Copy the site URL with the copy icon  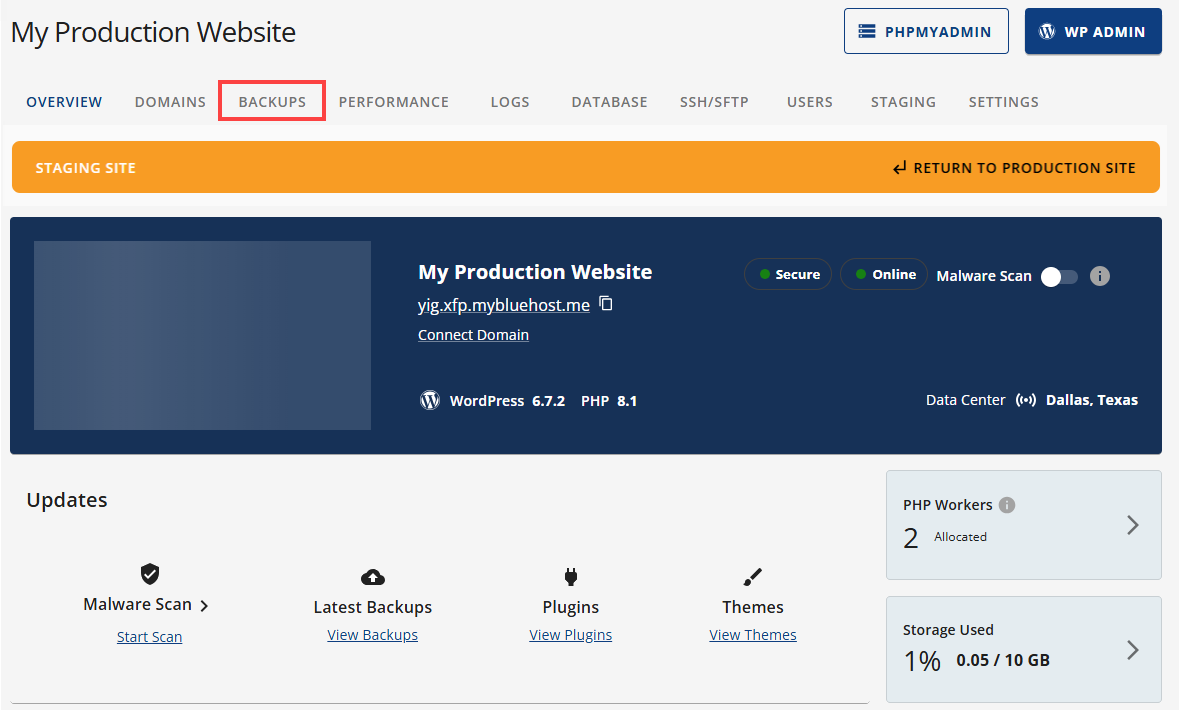pyautogui.click(x=605, y=304)
